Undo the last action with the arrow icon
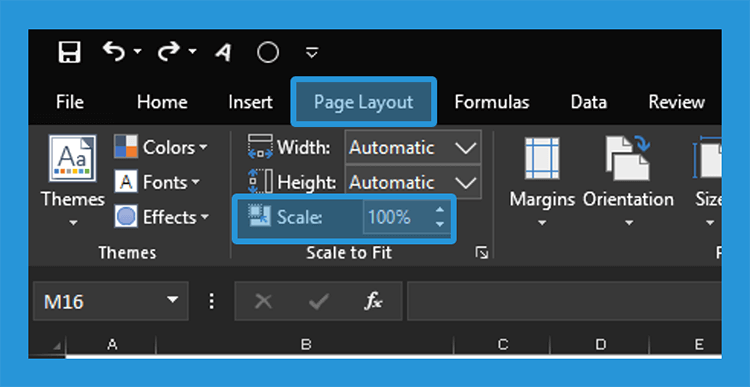This screenshot has height=387, width=750. [115, 51]
